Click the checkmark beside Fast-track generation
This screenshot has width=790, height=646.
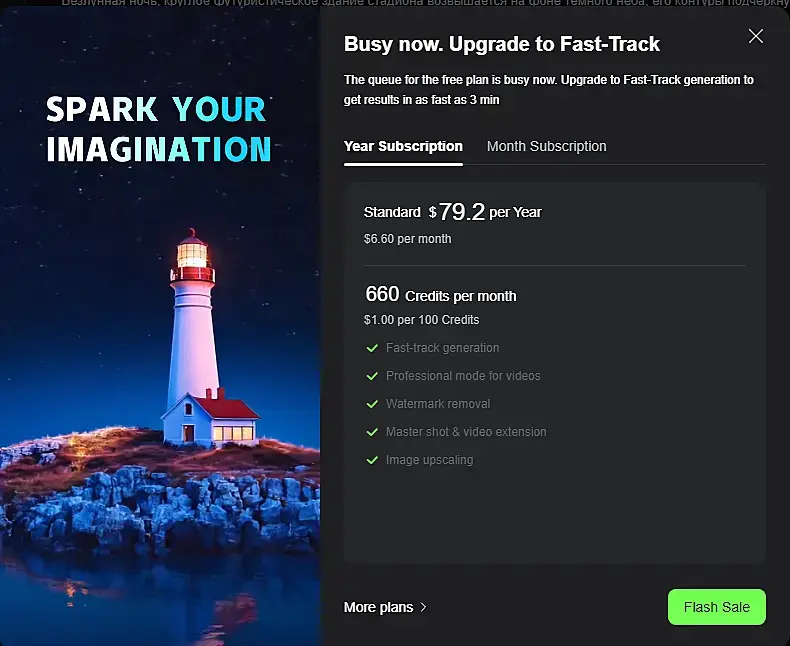click(372, 348)
